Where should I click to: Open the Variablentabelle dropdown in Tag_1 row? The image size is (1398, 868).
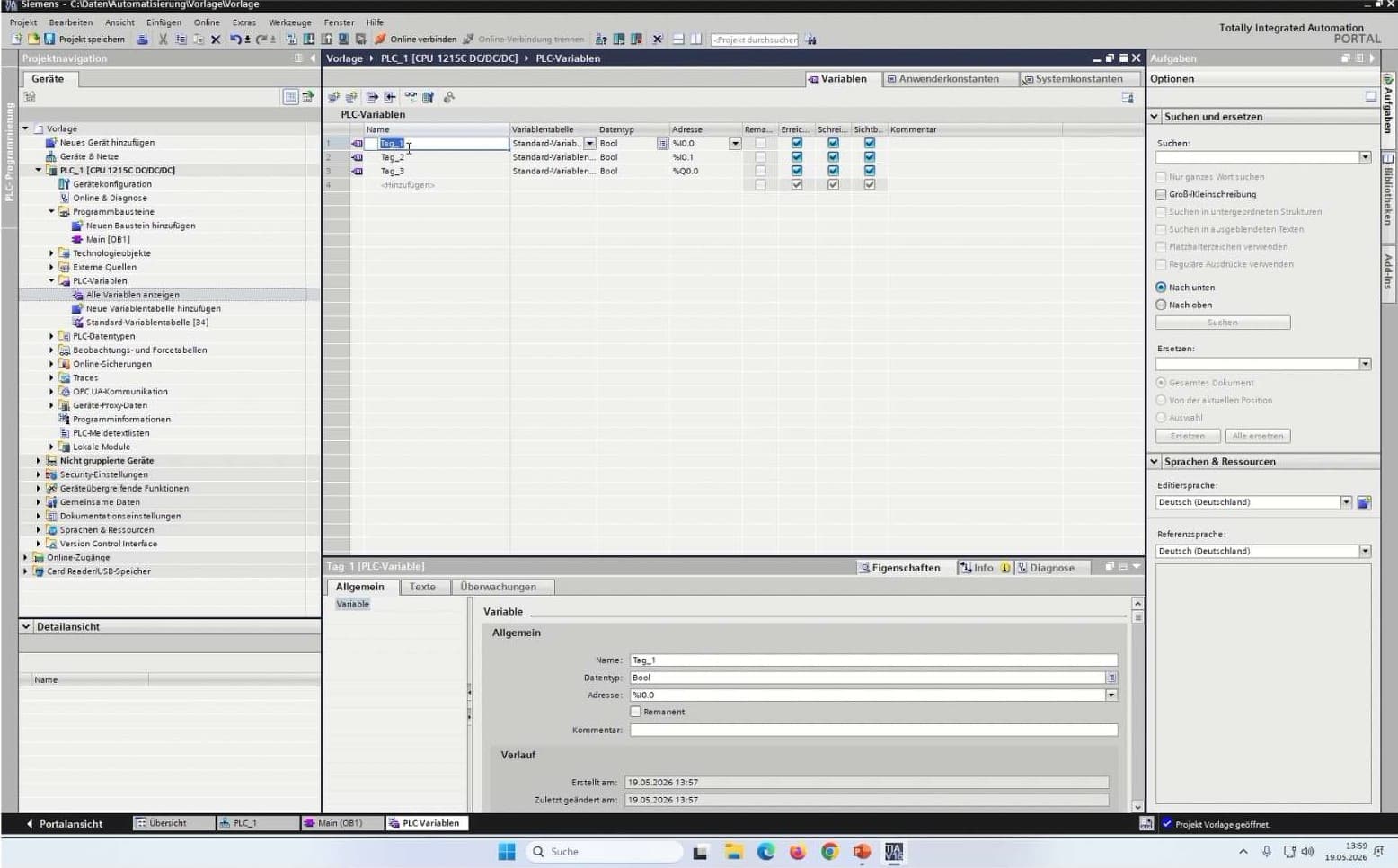coord(590,144)
